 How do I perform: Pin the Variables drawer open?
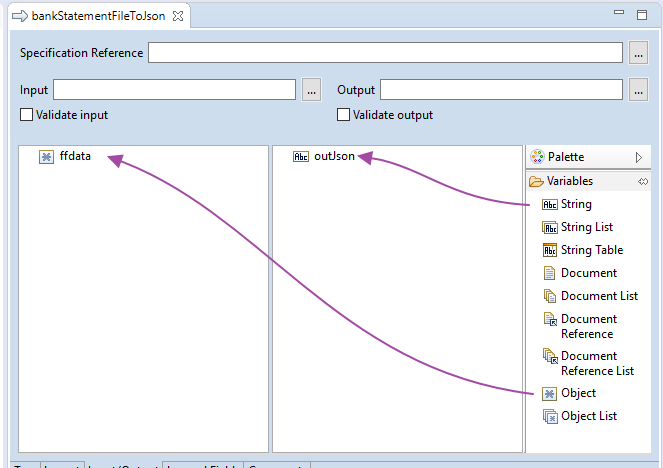(643, 181)
